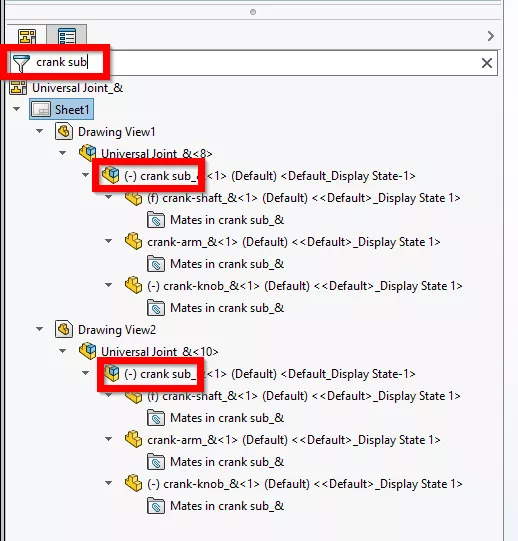Select Mates in crank sub_& under View2 crank-arm
Viewport: 518px width, 541px height.
click(x=227, y=462)
